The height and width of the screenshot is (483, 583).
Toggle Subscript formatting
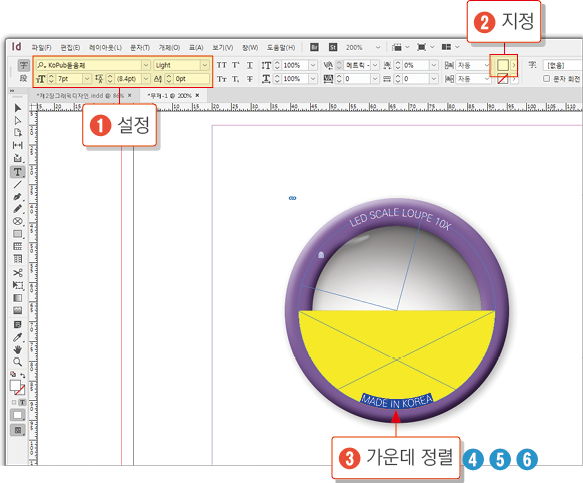point(236,79)
